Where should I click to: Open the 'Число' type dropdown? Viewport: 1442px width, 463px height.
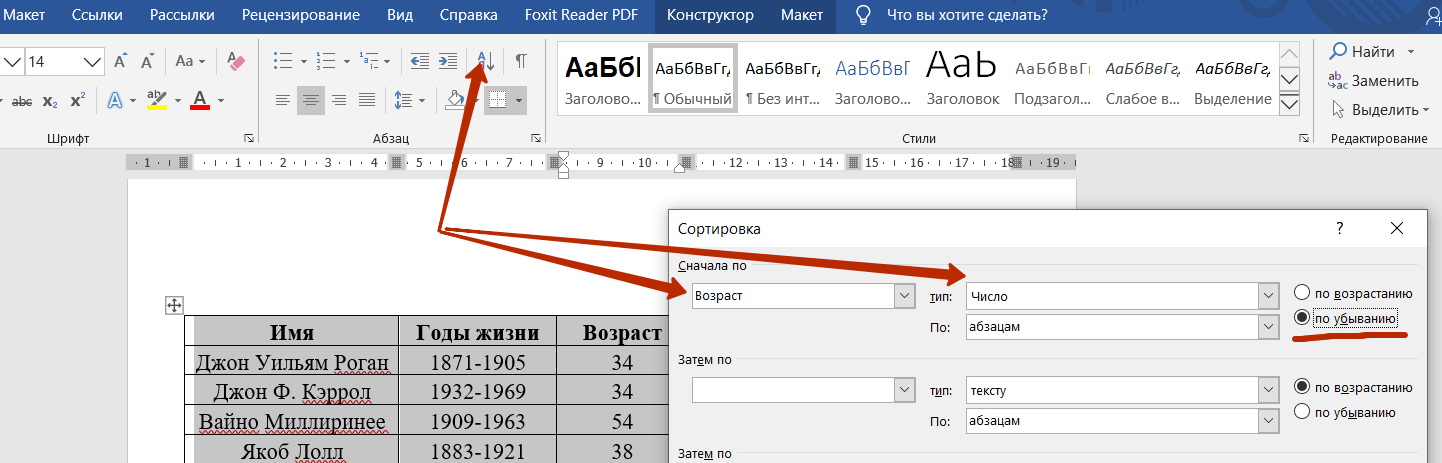coord(1269,296)
